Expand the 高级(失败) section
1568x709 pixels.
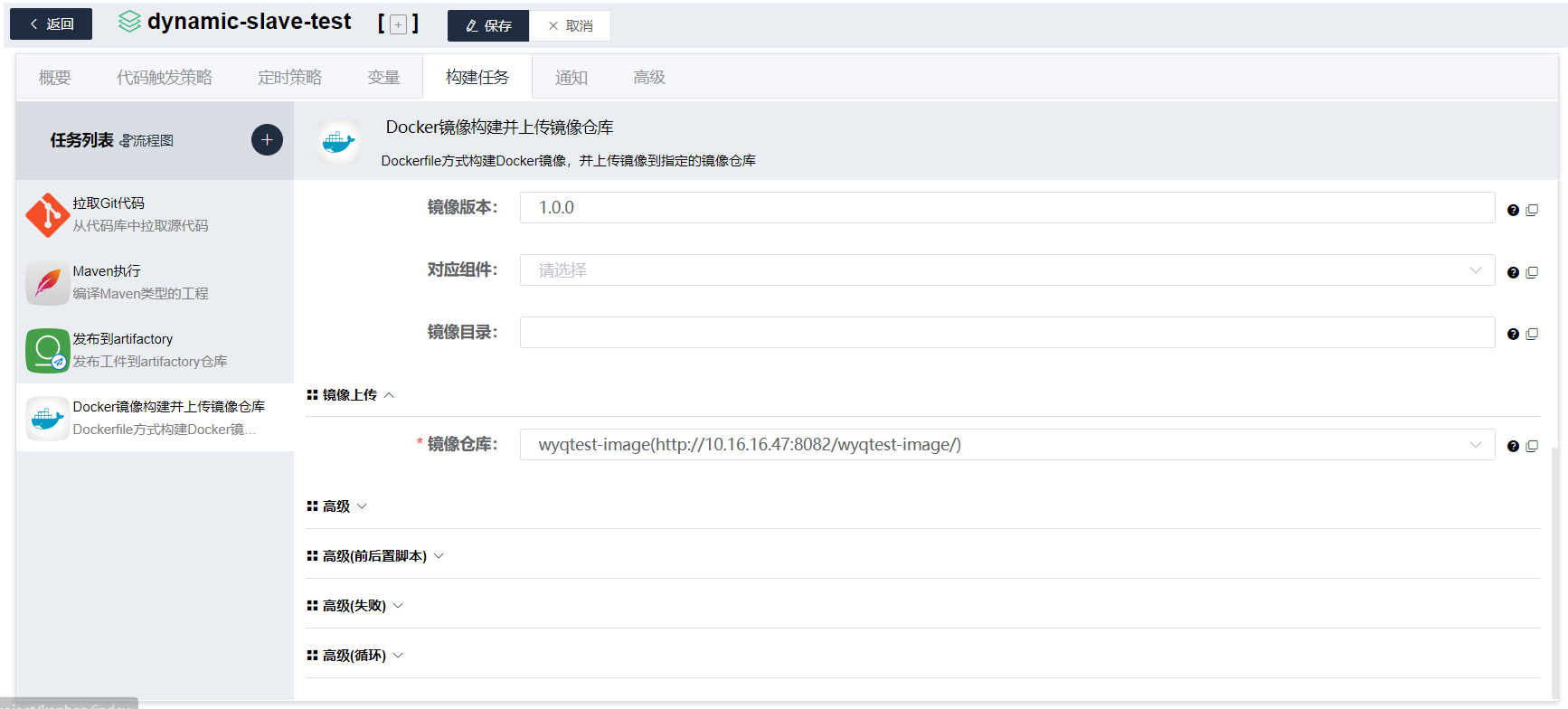tap(354, 606)
